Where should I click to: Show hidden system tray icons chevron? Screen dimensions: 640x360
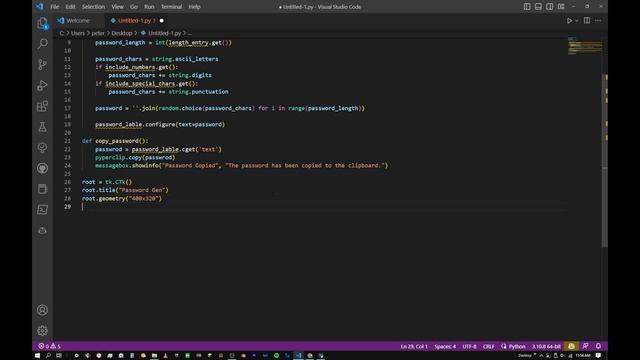[541, 356]
